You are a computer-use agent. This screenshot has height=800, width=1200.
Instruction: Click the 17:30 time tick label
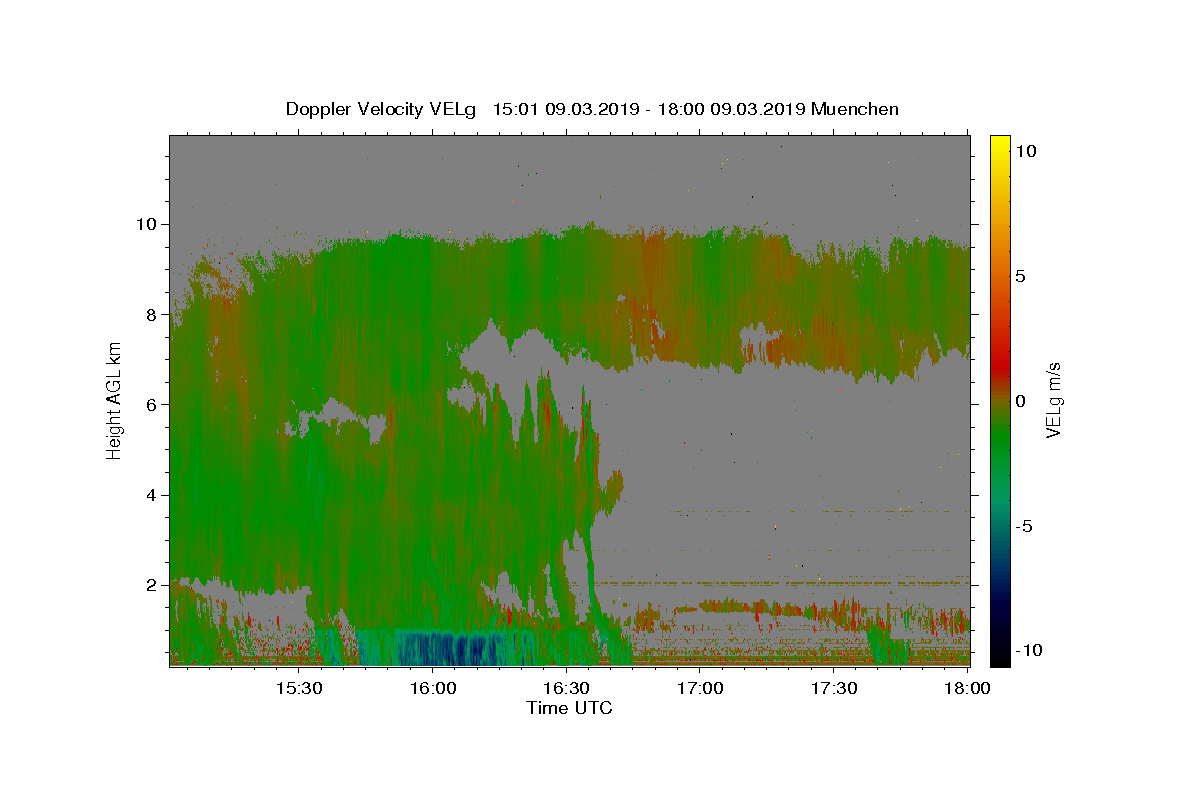coord(833,688)
